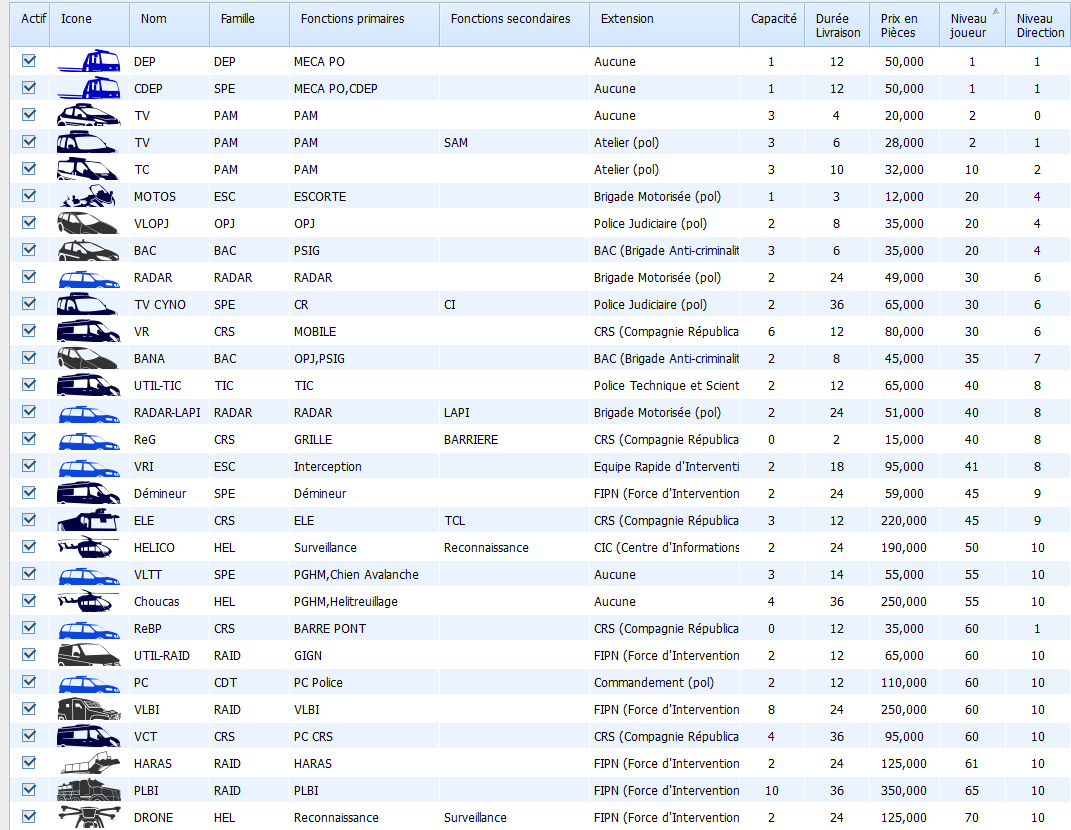Disable the Actif checkbox for MOTOS
The width and height of the screenshot is (1071, 830).
(x=29, y=196)
